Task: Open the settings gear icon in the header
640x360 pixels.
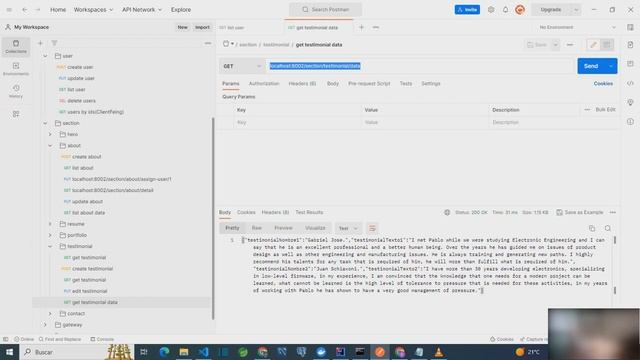Action: coord(491,9)
